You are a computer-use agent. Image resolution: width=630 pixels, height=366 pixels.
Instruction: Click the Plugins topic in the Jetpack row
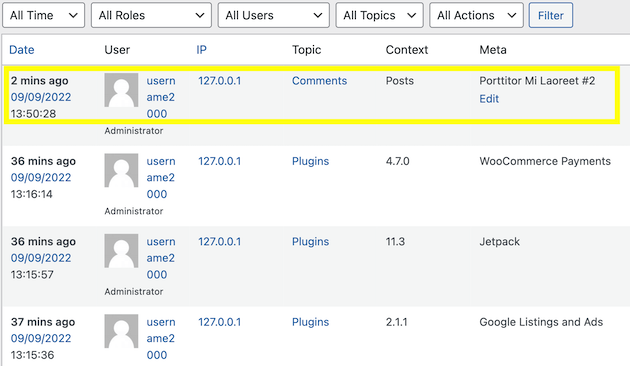pos(310,241)
